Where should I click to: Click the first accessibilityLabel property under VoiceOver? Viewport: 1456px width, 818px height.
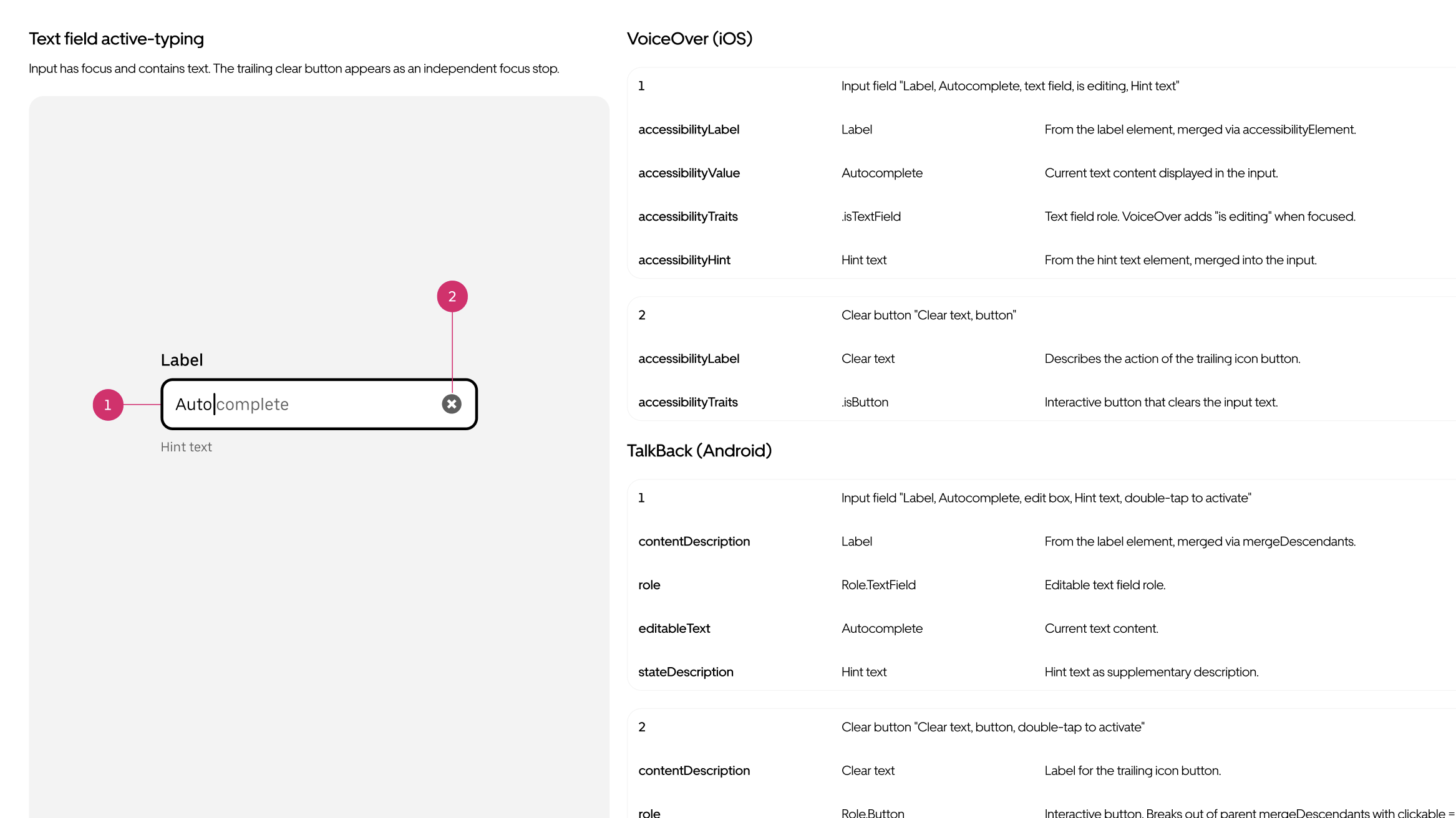tap(689, 129)
